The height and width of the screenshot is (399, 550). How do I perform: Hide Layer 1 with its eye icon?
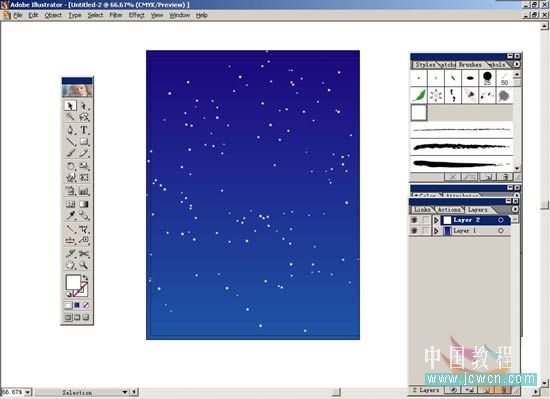414,231
